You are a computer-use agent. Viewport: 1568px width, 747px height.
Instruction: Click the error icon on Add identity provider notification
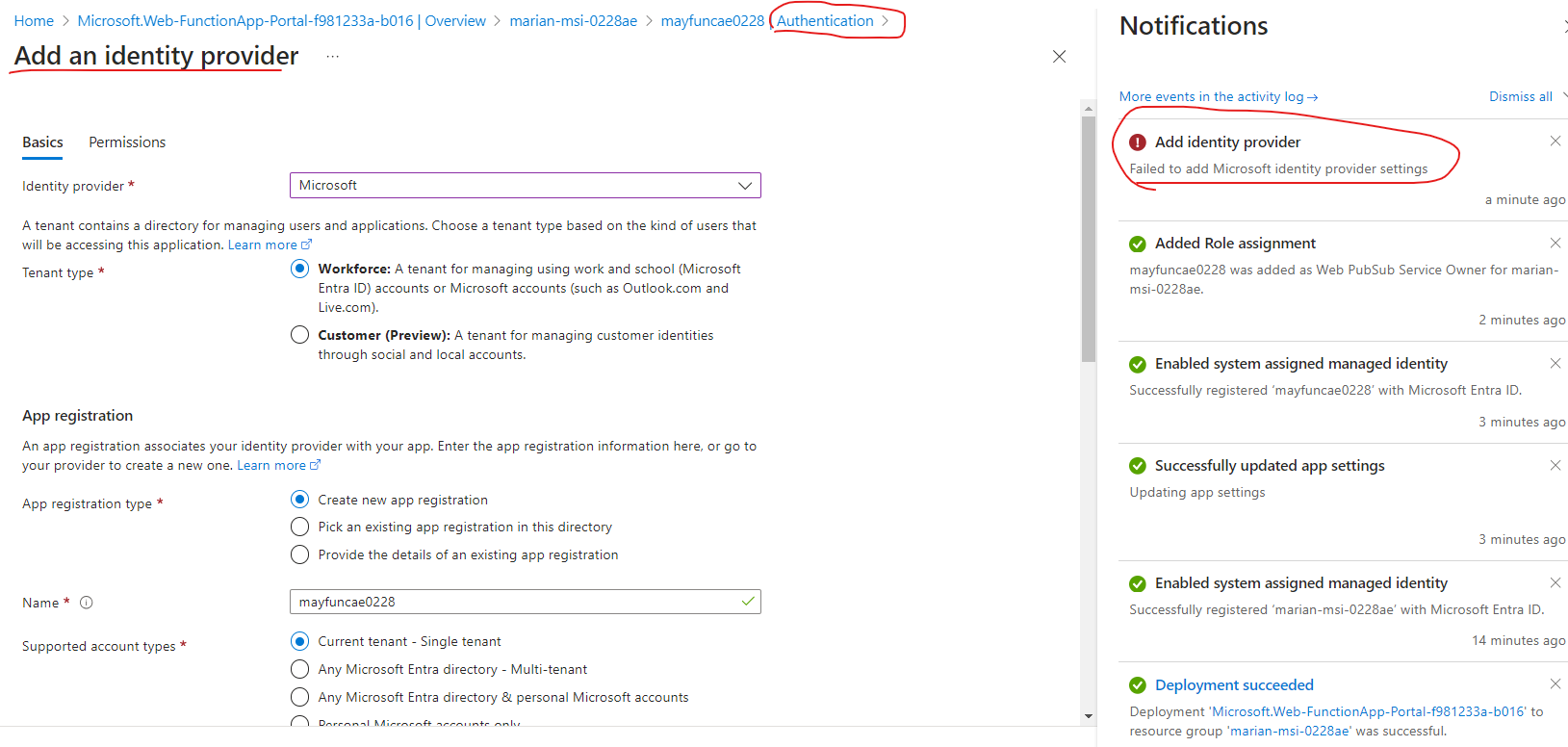(1137, 141)
